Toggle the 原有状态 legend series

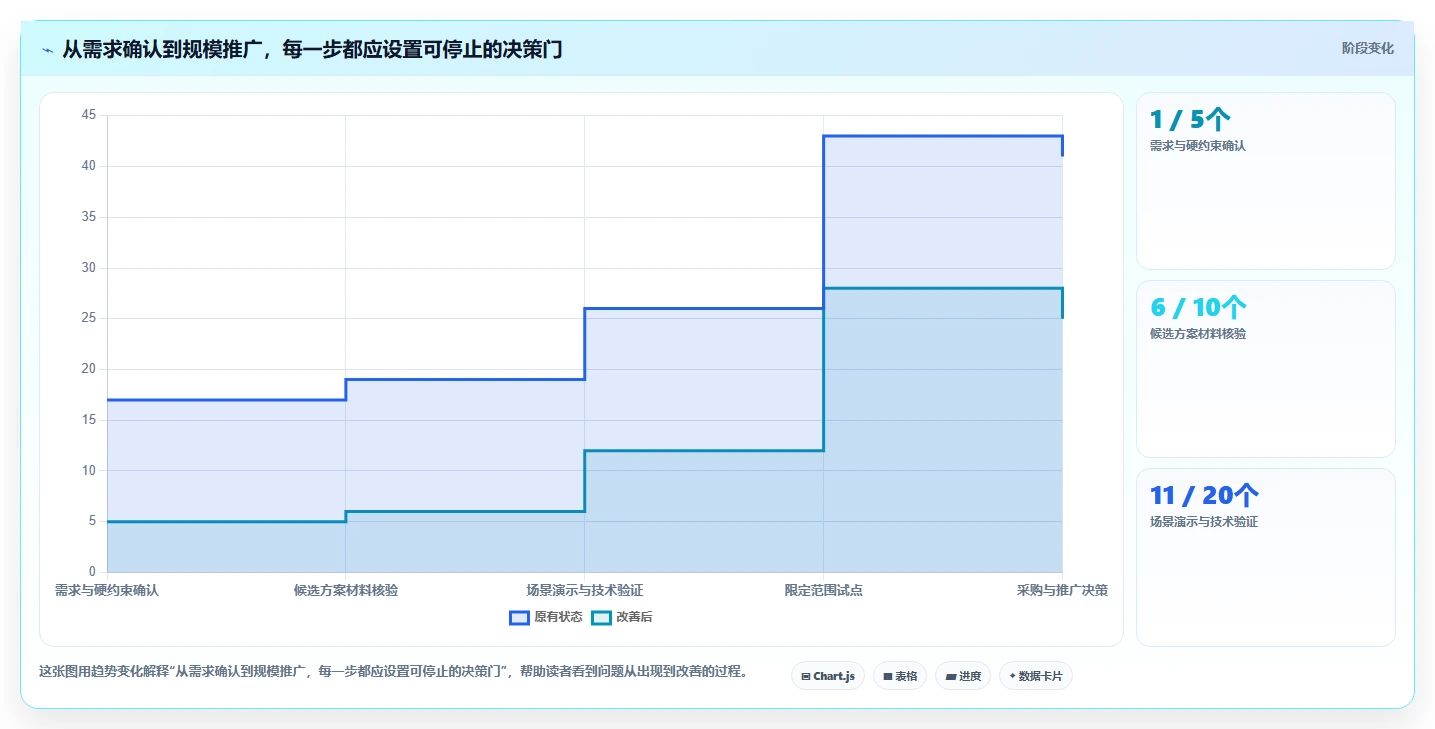(x=546, y=617)
